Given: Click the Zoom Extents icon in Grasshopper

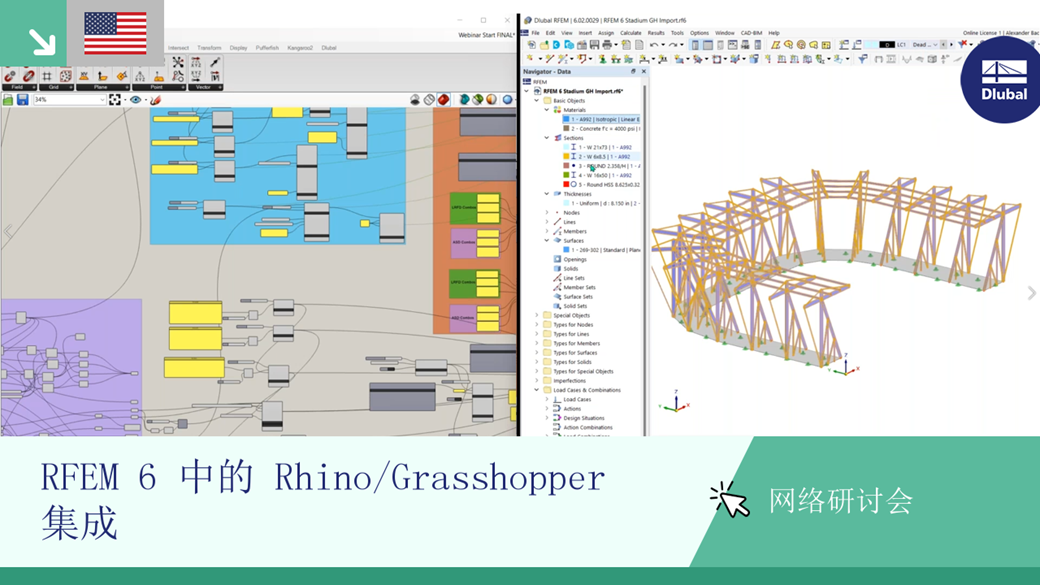Looking at the screenshot, I should (115, 99).
